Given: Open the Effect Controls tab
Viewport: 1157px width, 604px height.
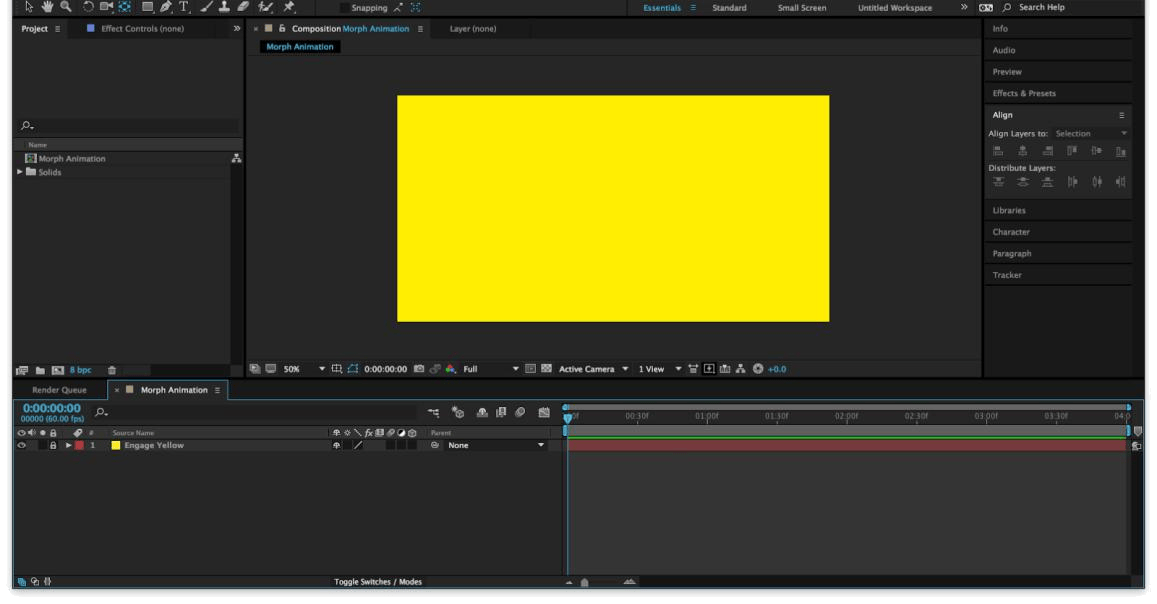Looking at the screenshot, I should pyautogui.click(x=142, y=29).
